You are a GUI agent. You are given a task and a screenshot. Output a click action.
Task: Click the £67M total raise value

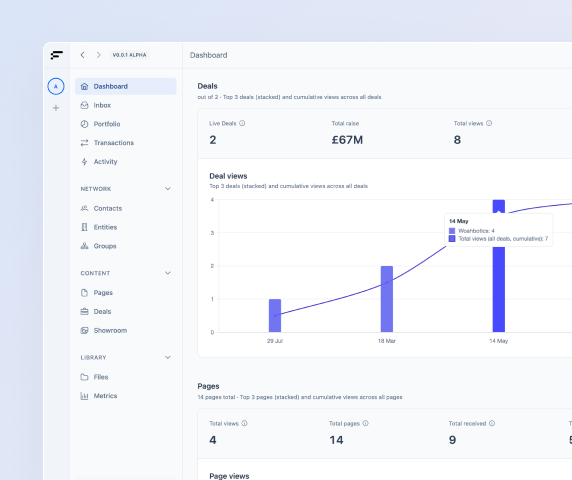tap(347, 140)
